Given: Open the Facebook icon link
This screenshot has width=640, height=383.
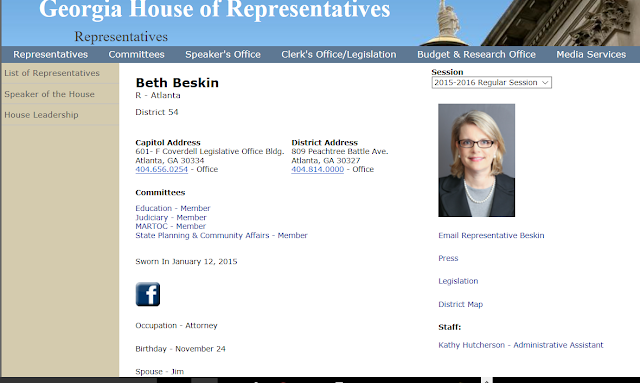Looking at the screenshot, I should tap(148, 294).
